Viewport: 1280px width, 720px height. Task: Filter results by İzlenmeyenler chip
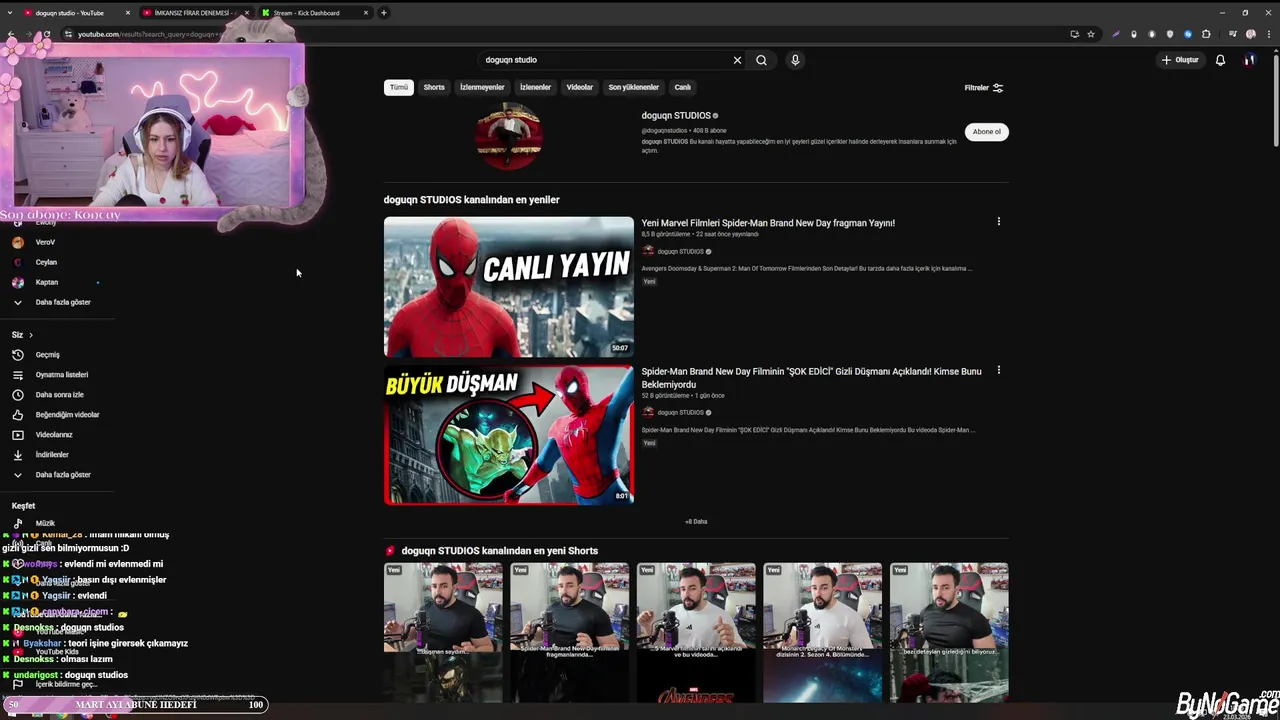[x=482, y=87]
